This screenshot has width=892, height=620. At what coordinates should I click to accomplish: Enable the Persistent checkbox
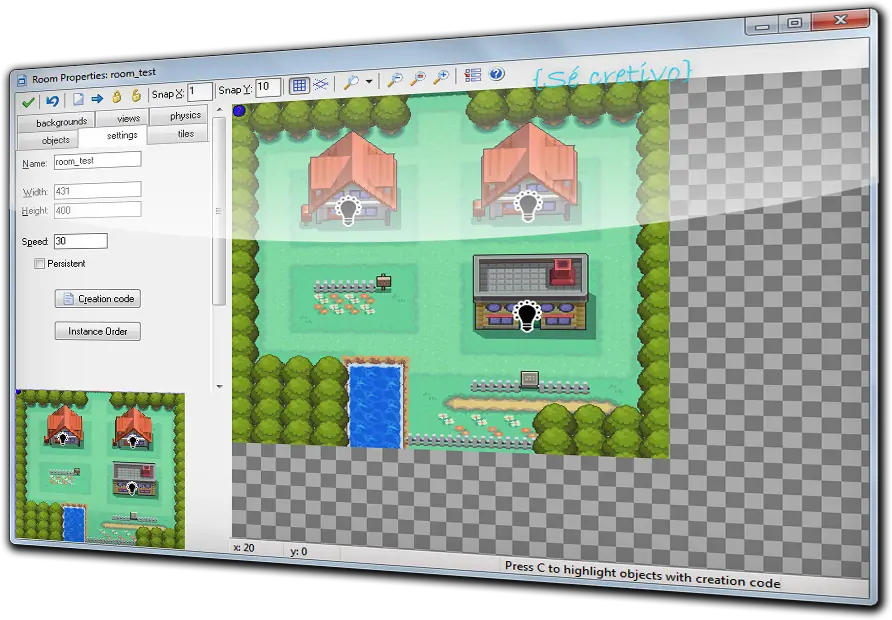click(x=39, y=263)
